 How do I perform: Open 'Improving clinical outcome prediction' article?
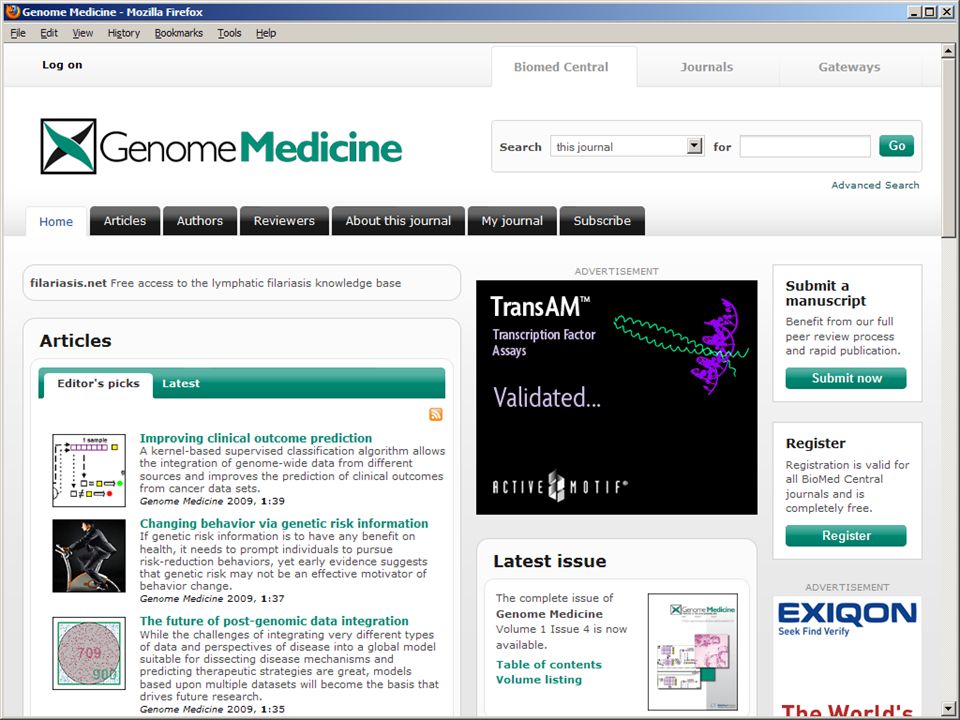tap(255, 438)
